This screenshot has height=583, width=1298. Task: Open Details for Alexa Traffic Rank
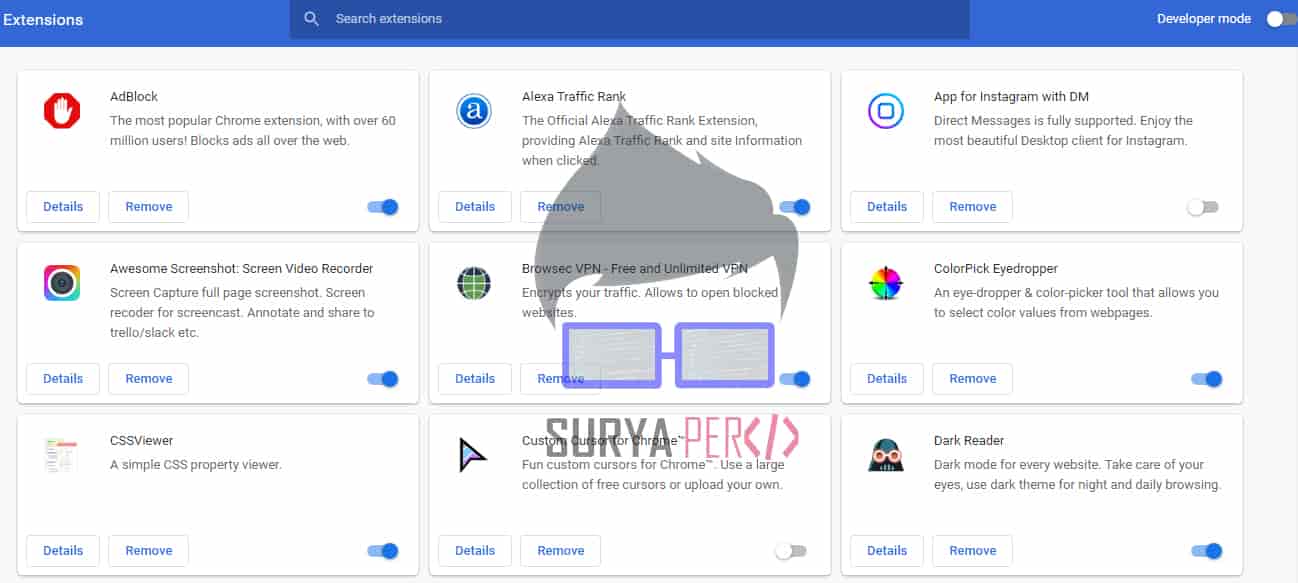point(475,207)
